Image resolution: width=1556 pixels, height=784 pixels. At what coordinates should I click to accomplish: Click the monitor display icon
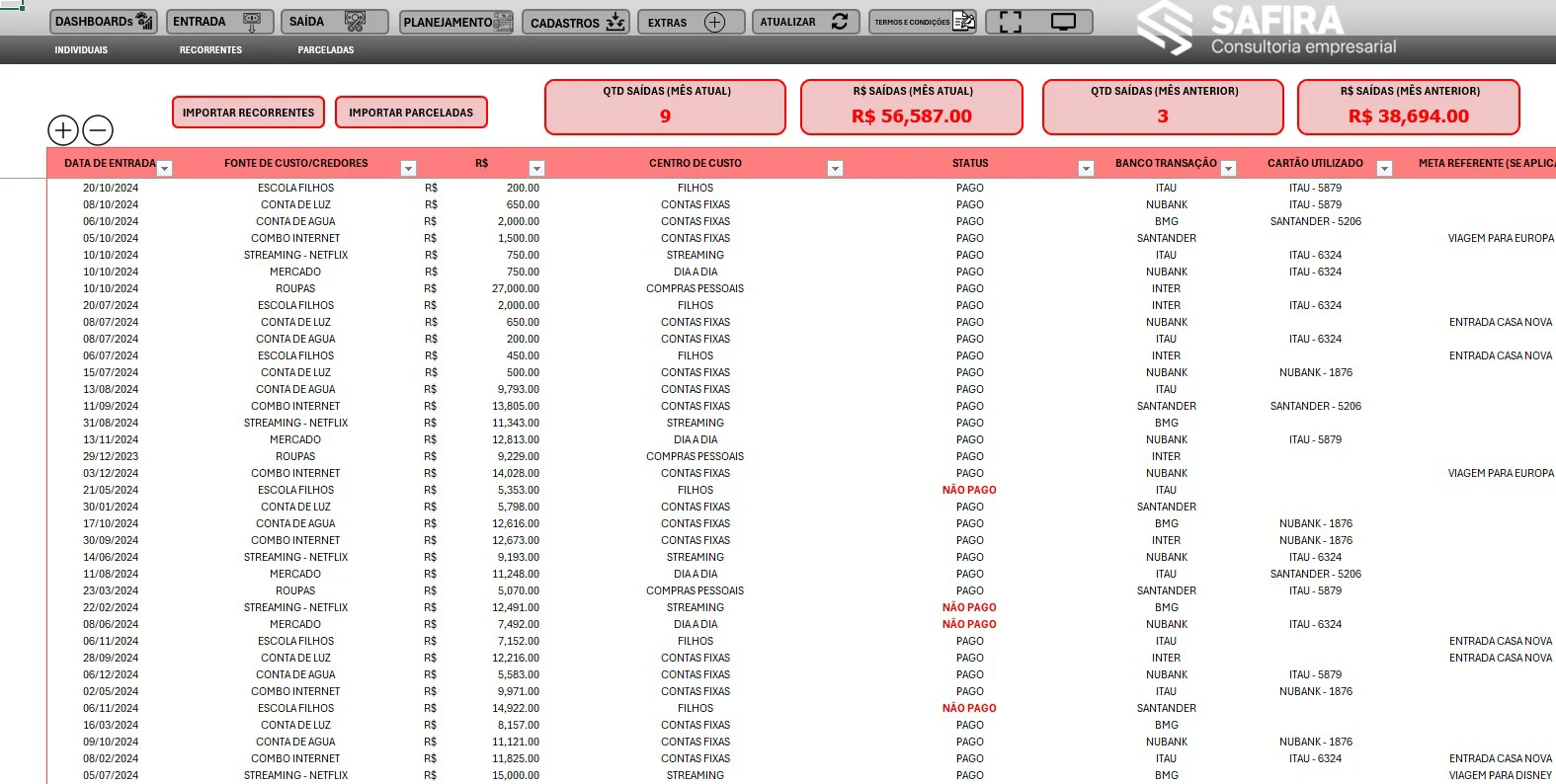point(1063,22)
